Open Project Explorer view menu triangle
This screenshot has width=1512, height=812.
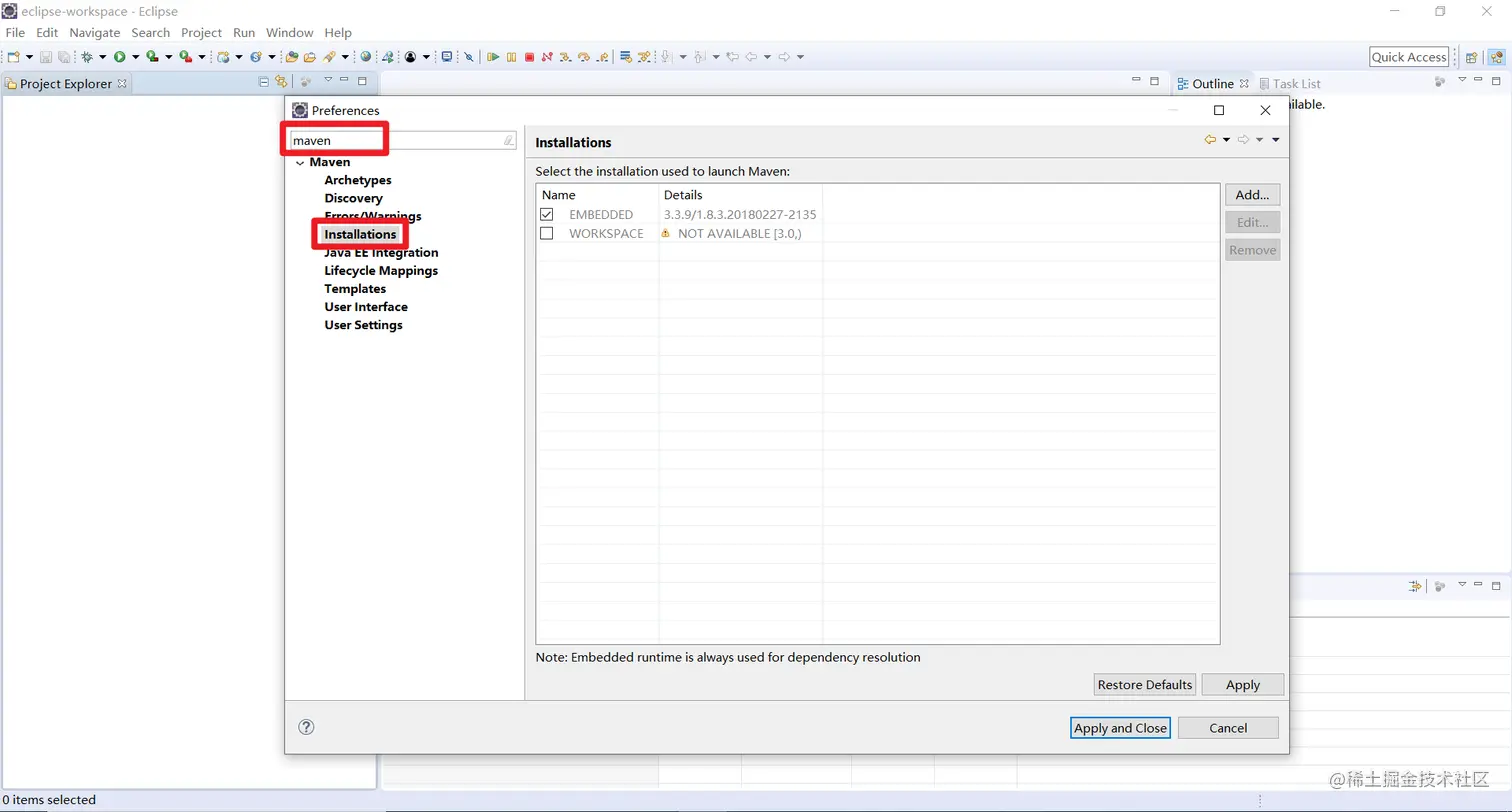click(327, 81)
